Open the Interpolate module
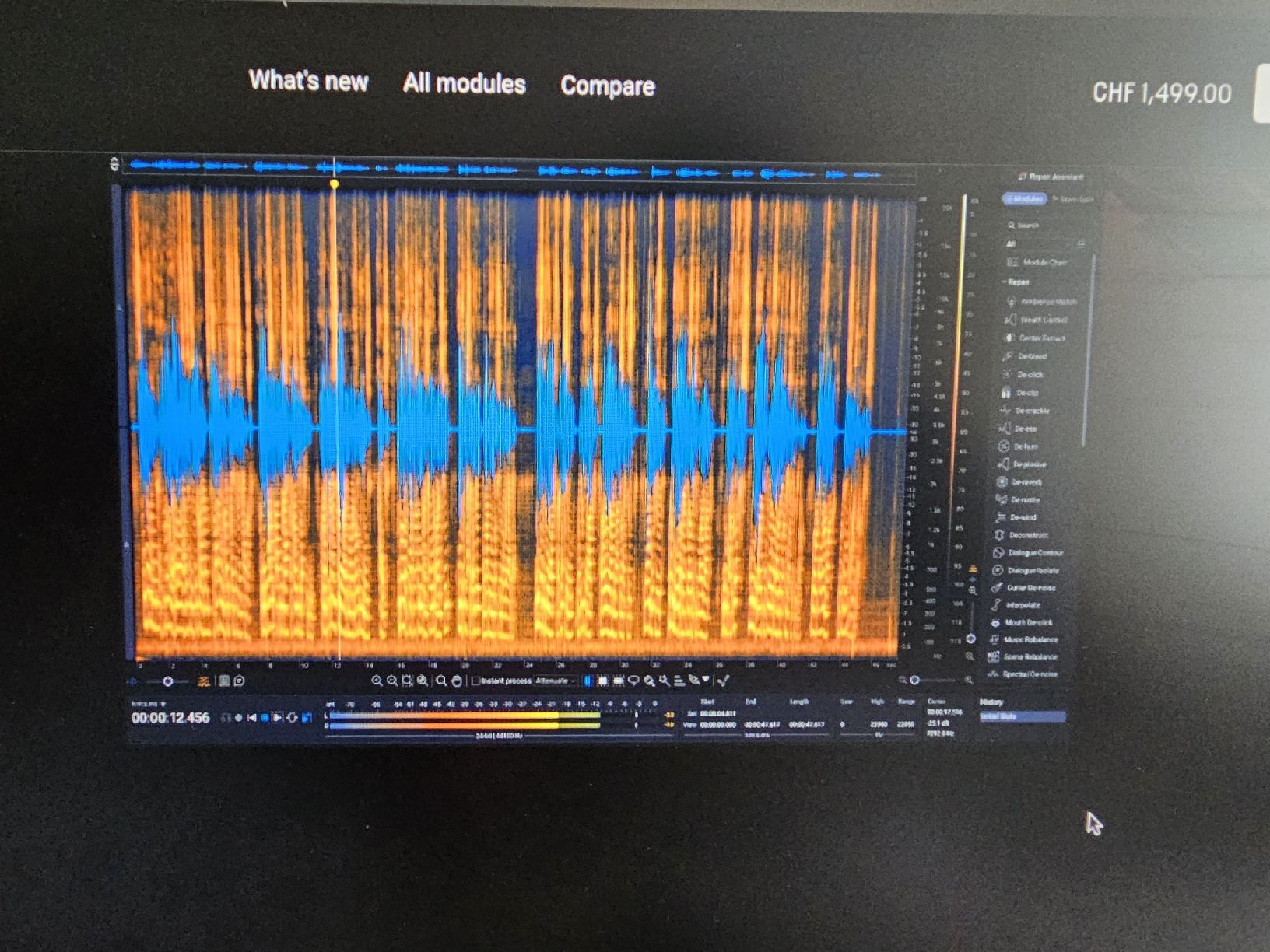Viewport: 1270px width, 952px height. tap(1016, 605)
